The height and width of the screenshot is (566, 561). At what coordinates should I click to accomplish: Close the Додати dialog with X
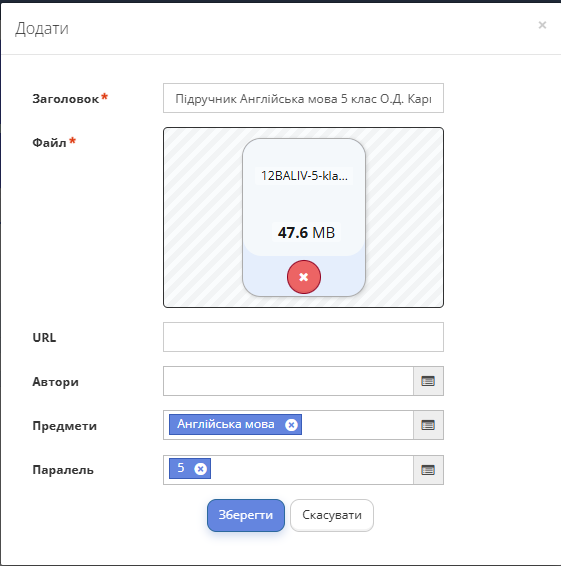tap(542, 25)
